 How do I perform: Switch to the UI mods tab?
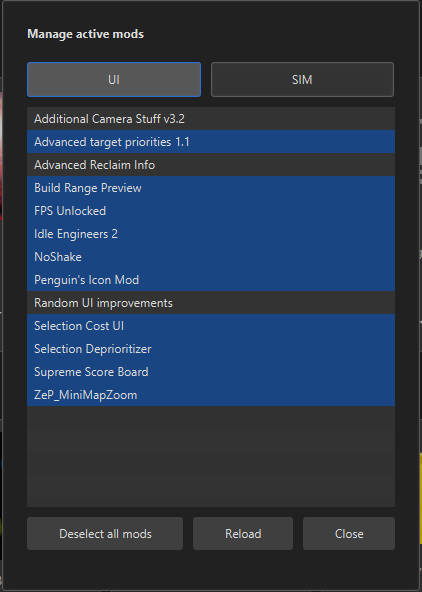pos(114,80)
